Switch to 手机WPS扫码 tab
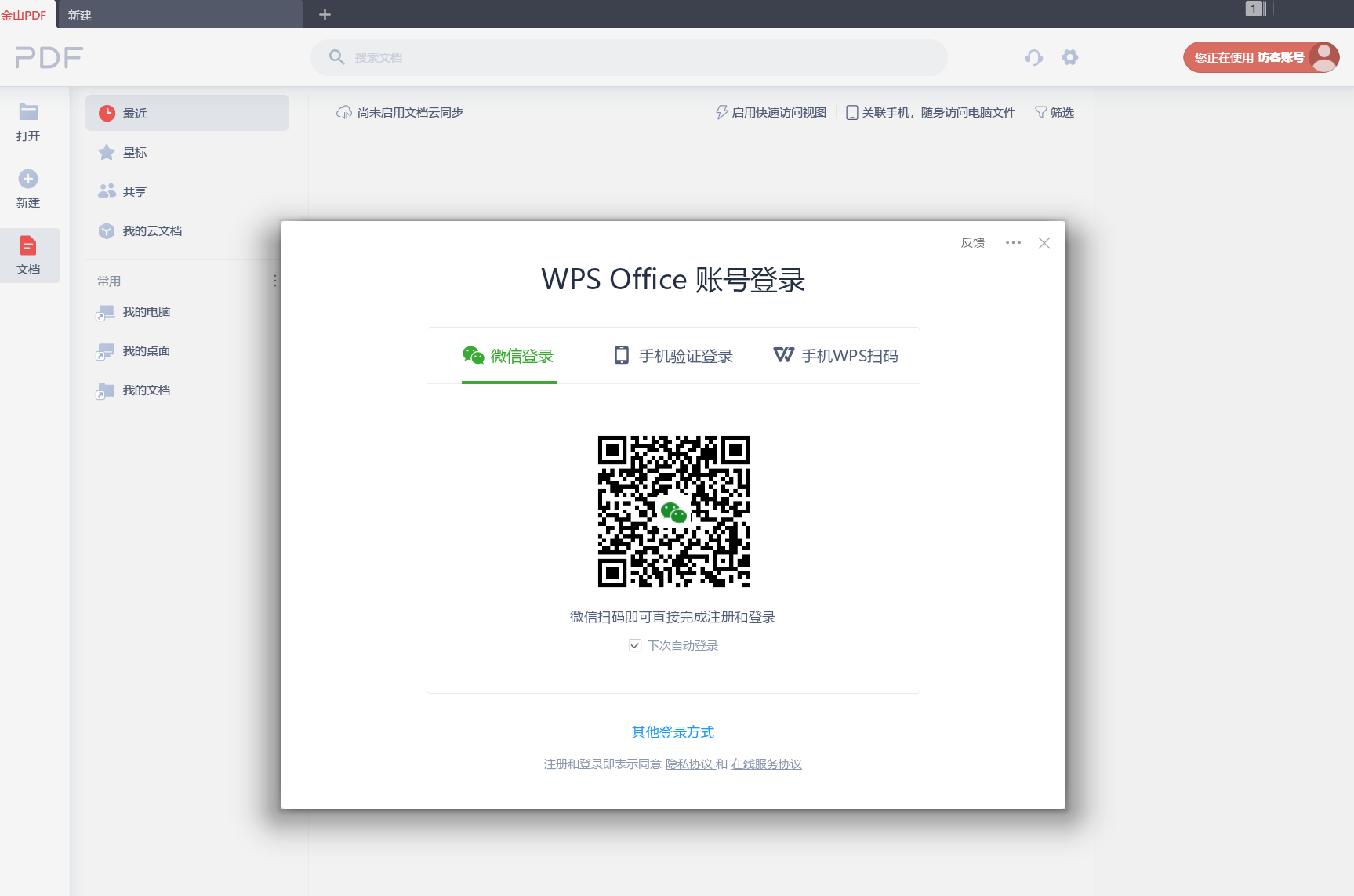Screen dimensions: 1354x896 [x=836, y=356]
